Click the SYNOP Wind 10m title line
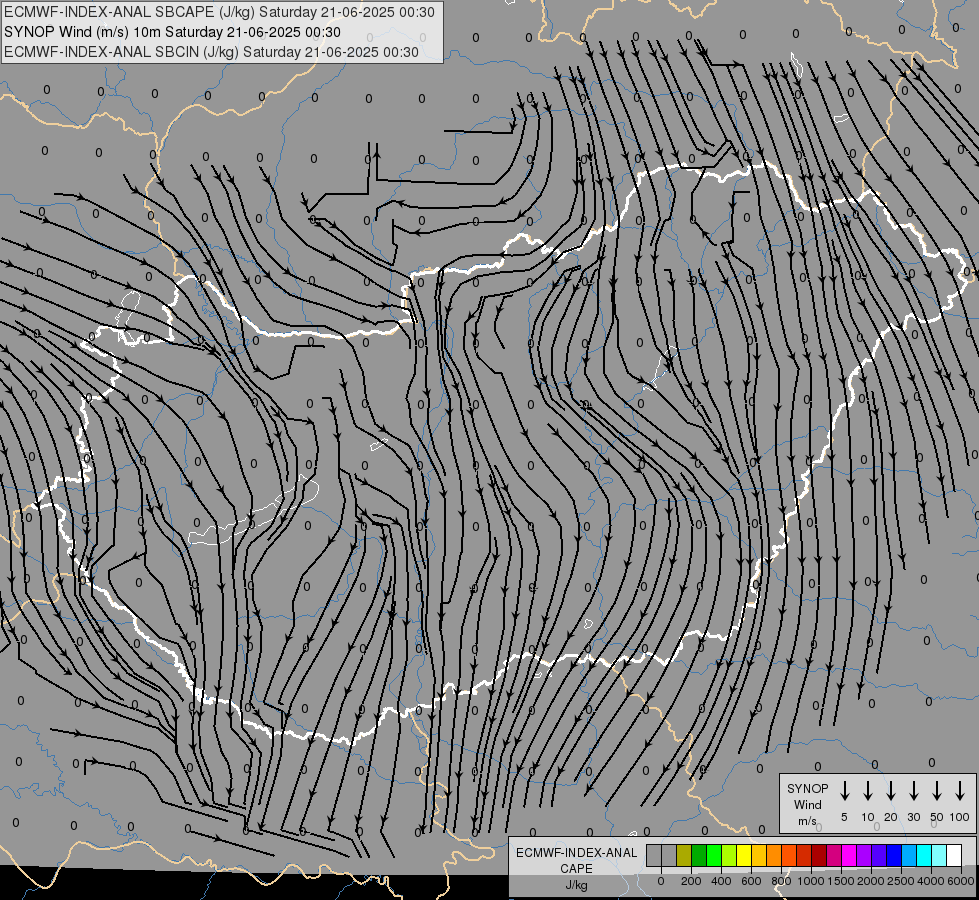979x900 pixels. tap(172, 32)
